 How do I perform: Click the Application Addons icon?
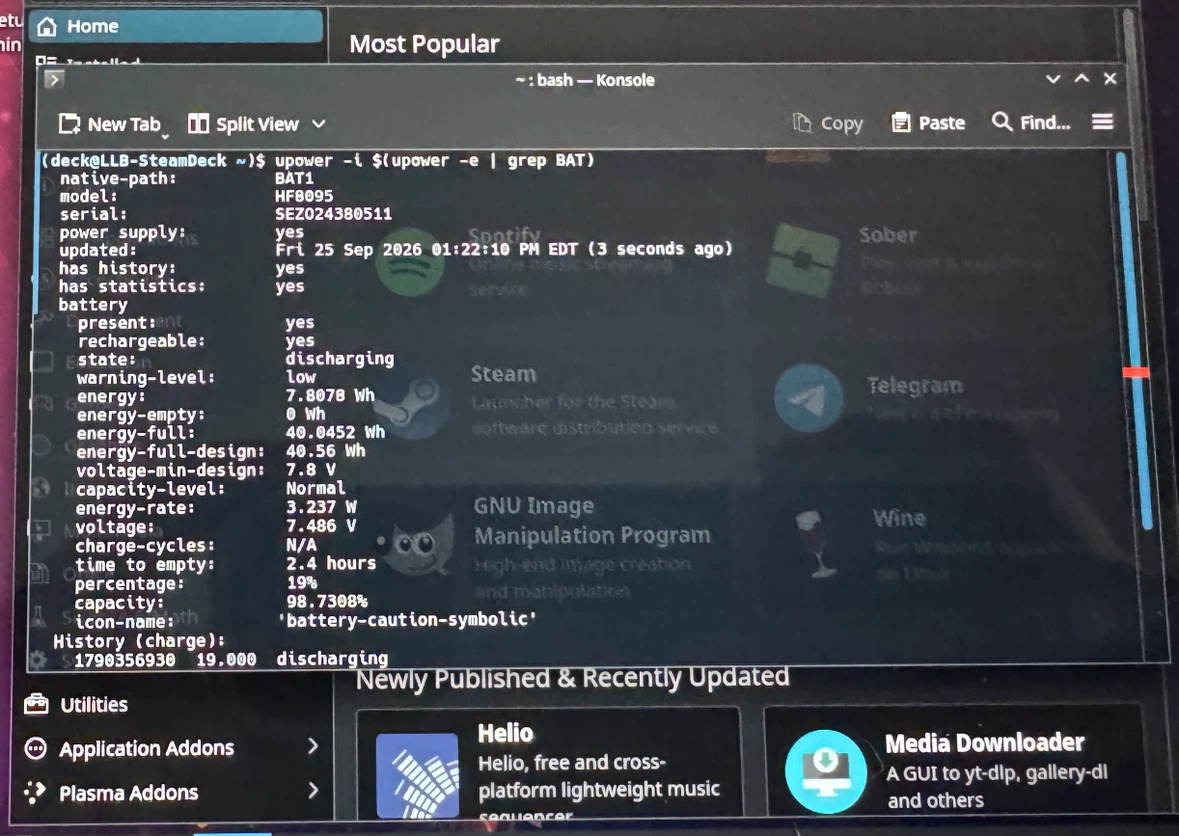tap(35, 748)
